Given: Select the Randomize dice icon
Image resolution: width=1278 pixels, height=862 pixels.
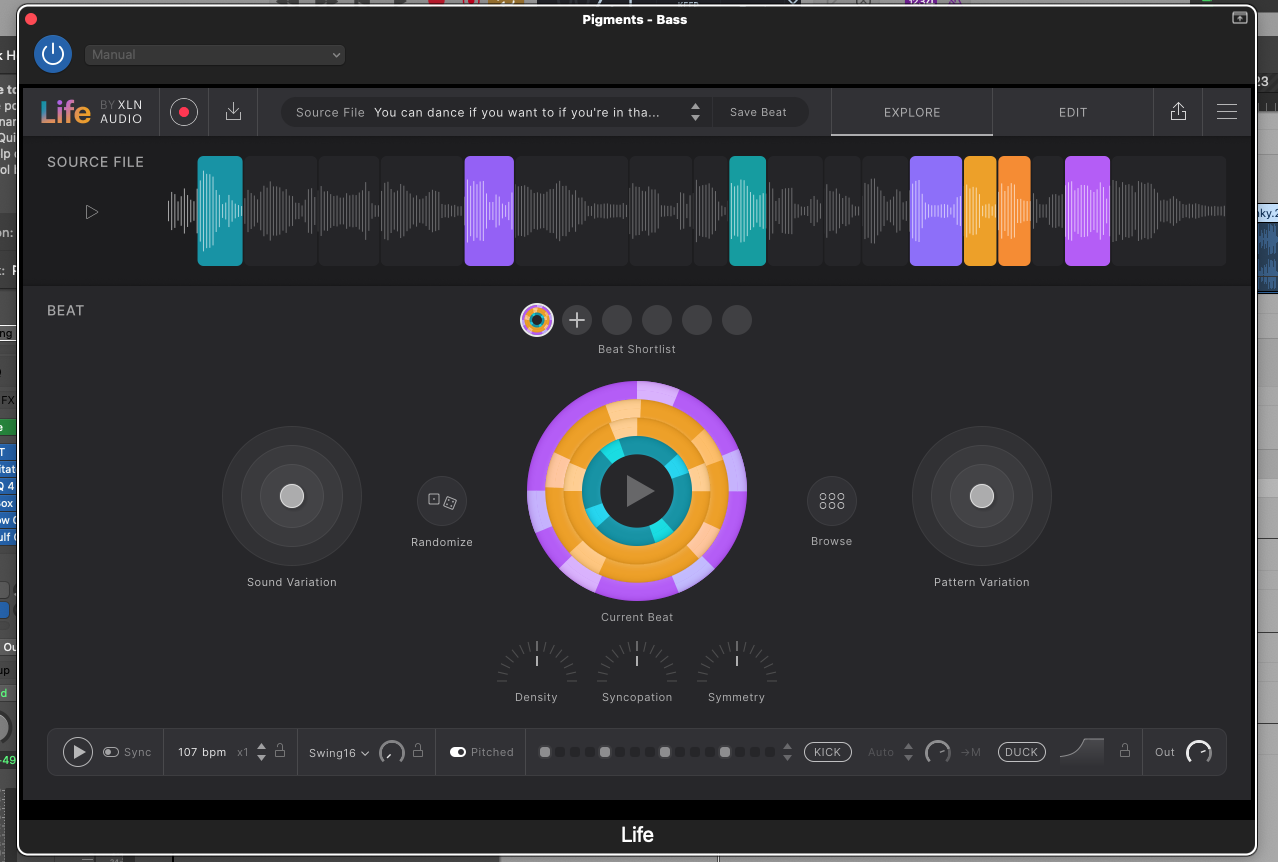Looking at the screenshot, I should click(x=441, y=501).
